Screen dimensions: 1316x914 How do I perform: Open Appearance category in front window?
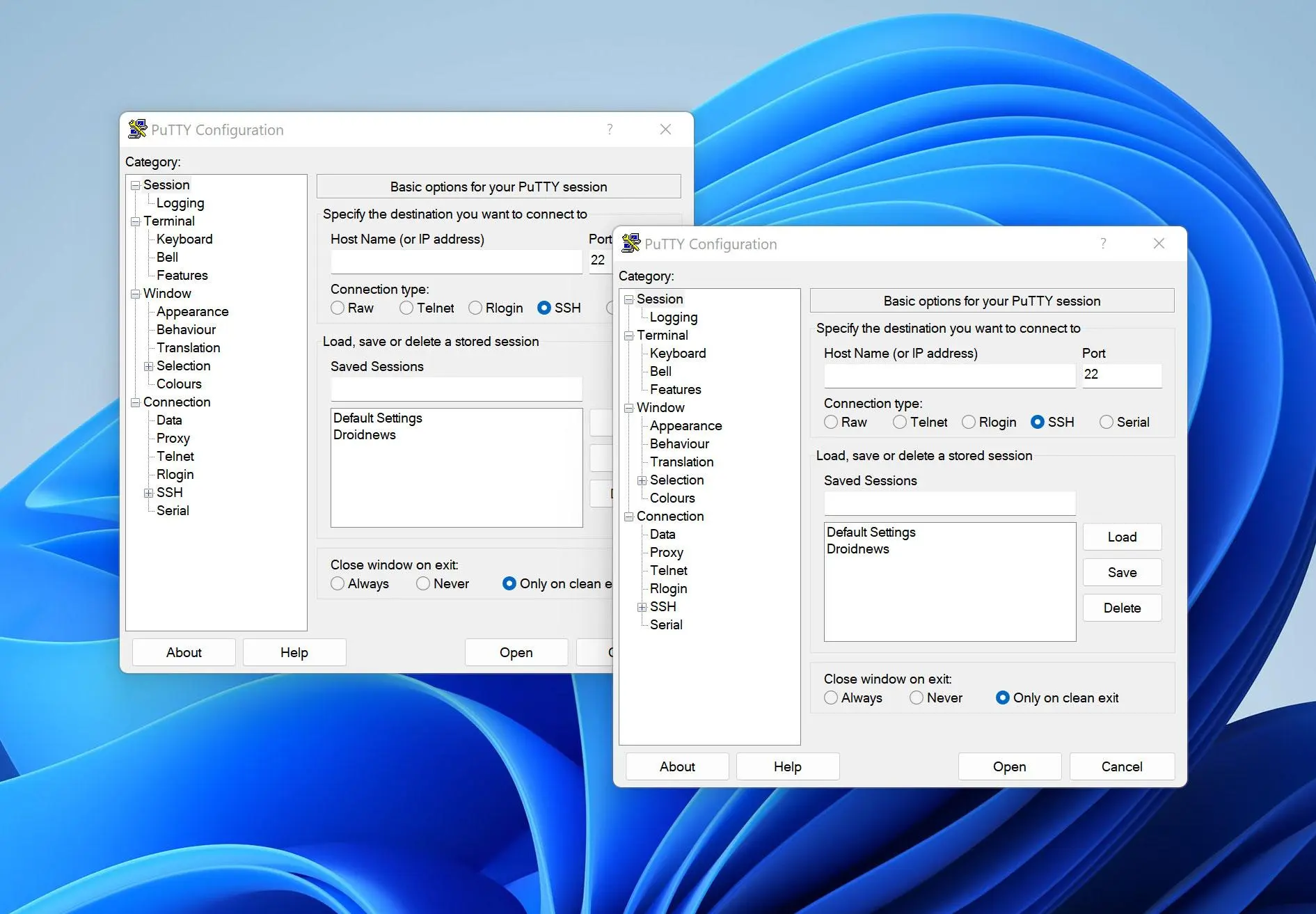[685, 425]
